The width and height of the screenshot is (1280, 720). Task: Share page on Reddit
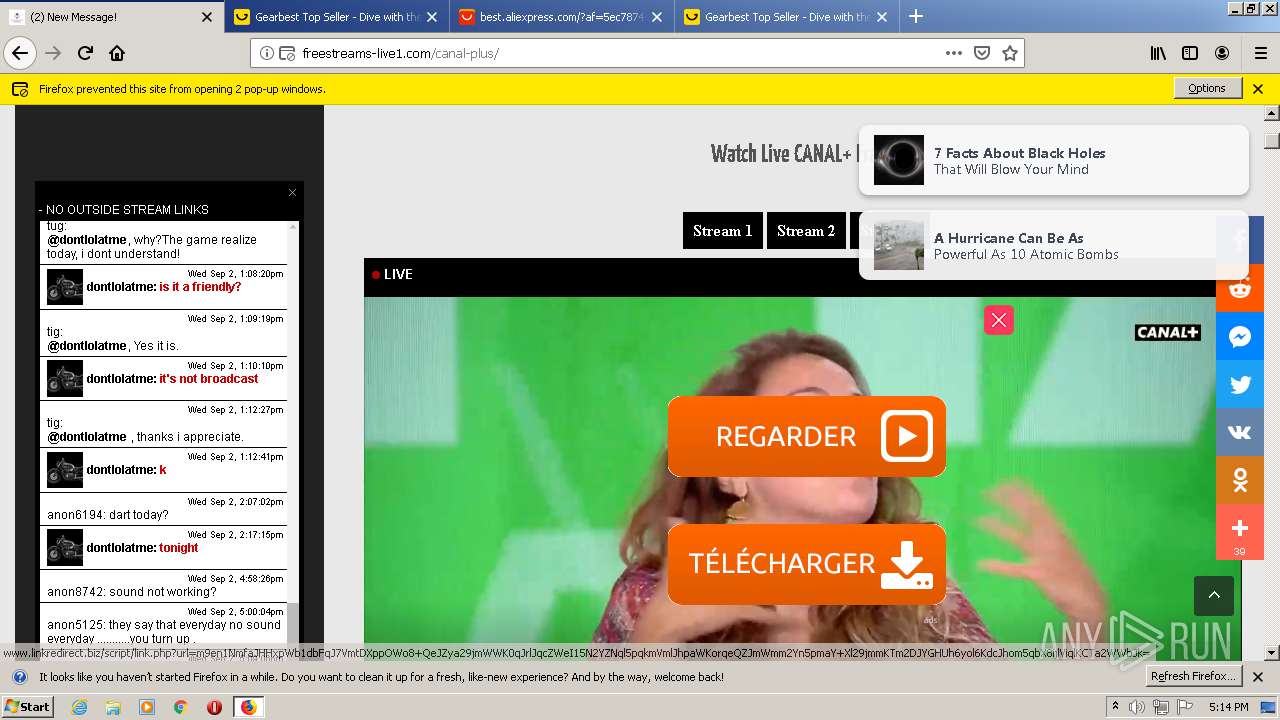coord(1240,289)
